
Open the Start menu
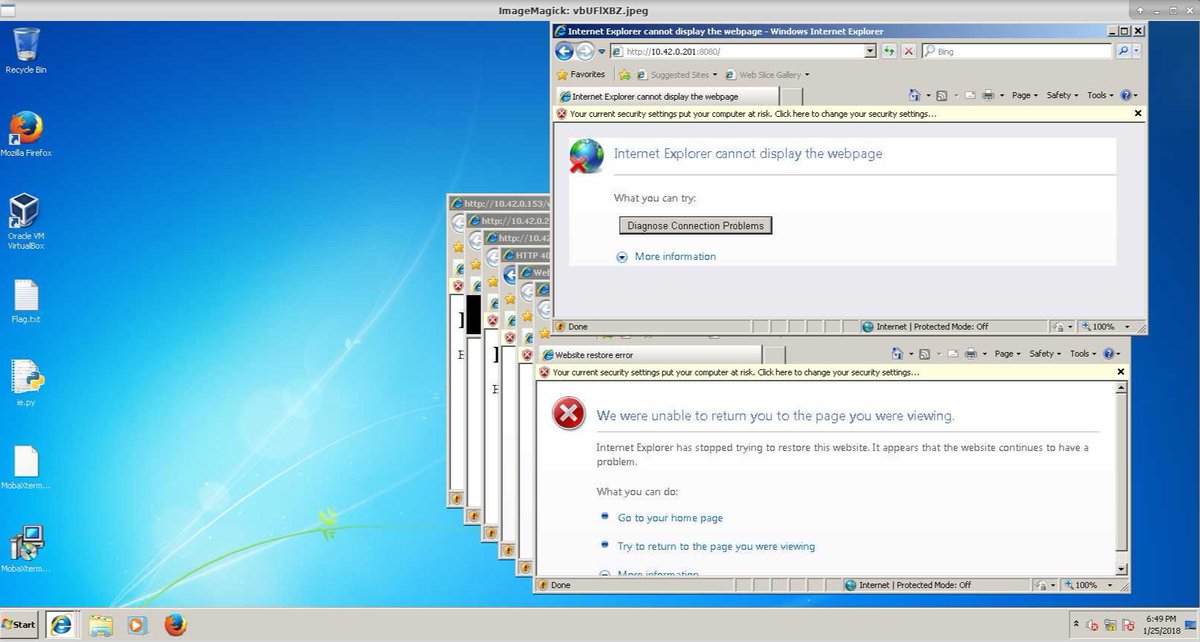pos(19,624)
